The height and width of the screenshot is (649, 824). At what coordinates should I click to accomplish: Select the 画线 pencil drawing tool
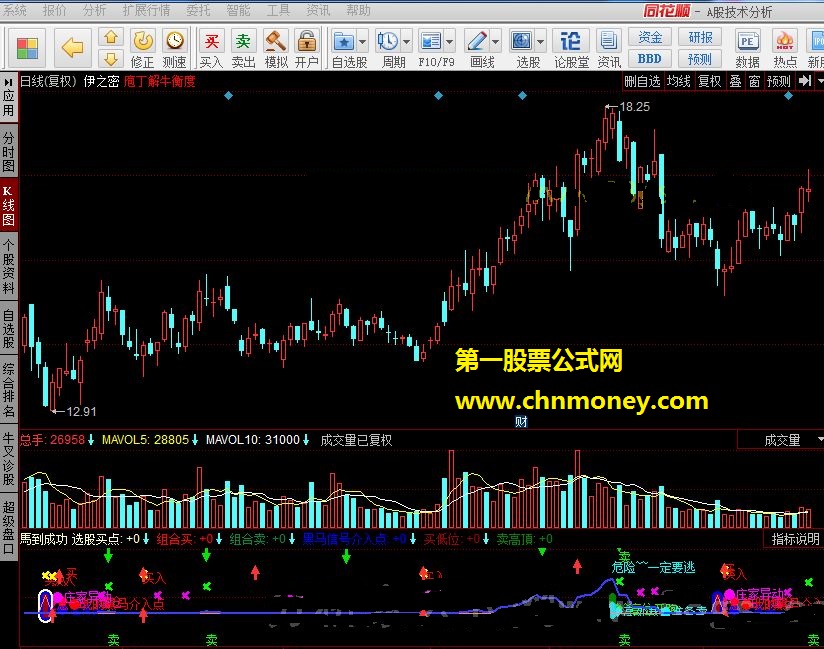[x=477, y=42]
